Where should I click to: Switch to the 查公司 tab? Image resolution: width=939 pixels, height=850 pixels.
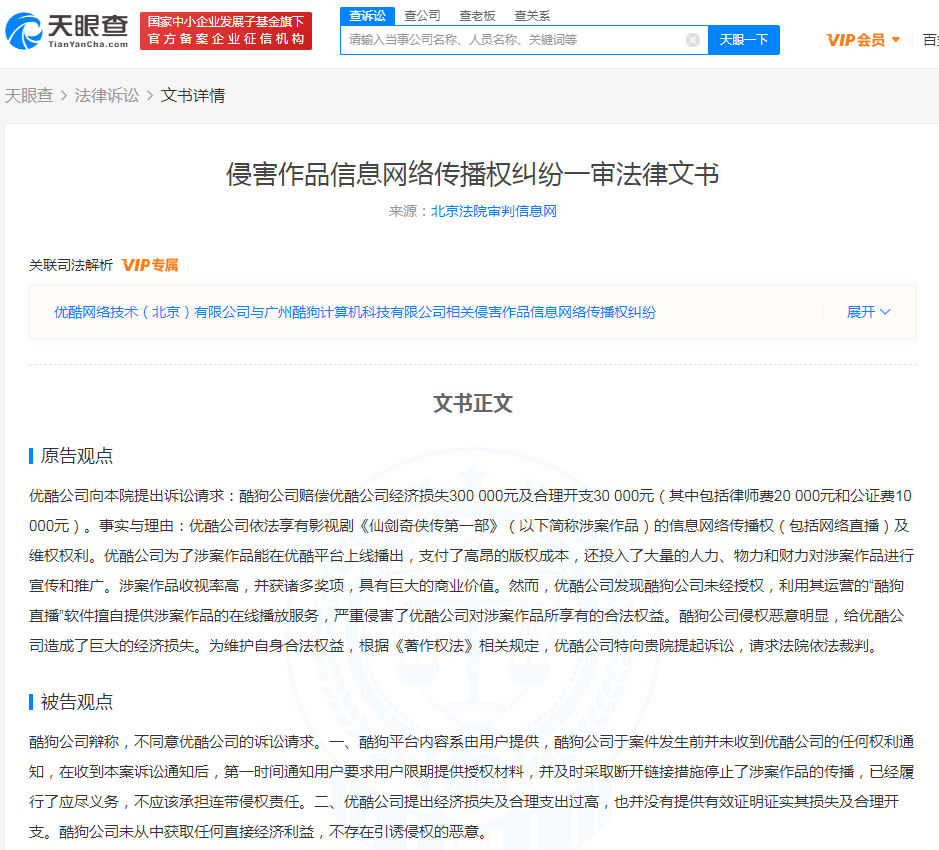click(422, 16)
